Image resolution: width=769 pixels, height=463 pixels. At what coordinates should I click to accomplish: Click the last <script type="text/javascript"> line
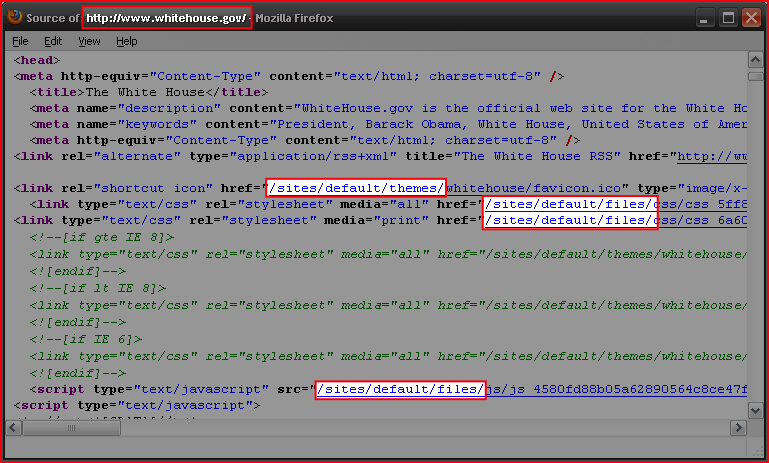coord(137,406)
